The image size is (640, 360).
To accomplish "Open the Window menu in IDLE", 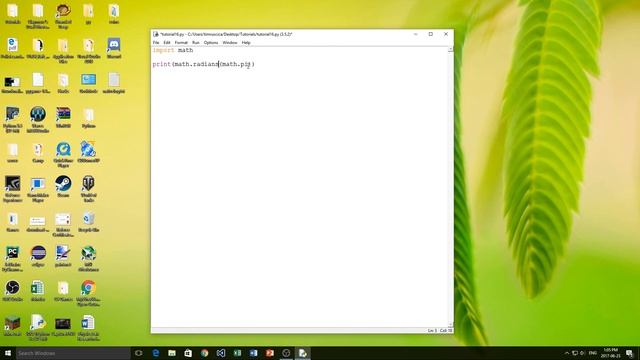I will pos(230,42).
